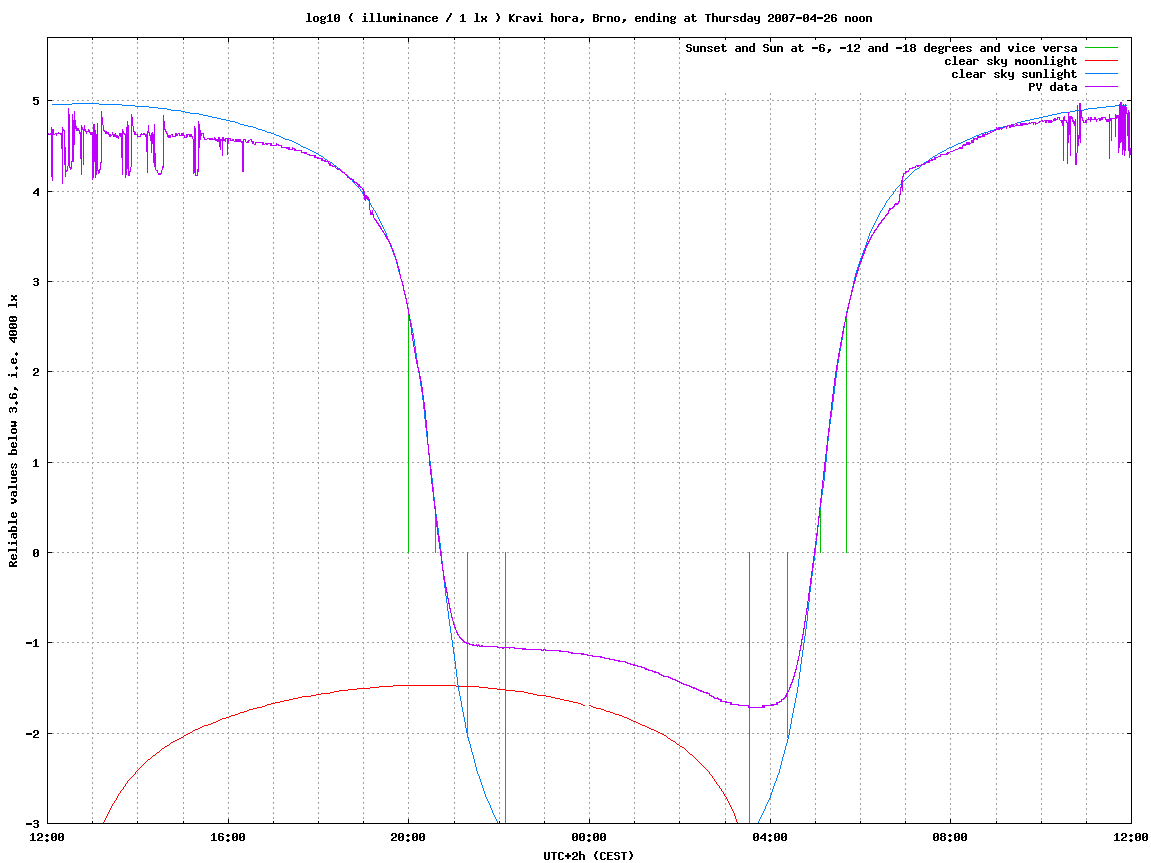Click the purple PV data legend line sample
Viewport: 1151px width, 863px height.
pos(1101,87)
